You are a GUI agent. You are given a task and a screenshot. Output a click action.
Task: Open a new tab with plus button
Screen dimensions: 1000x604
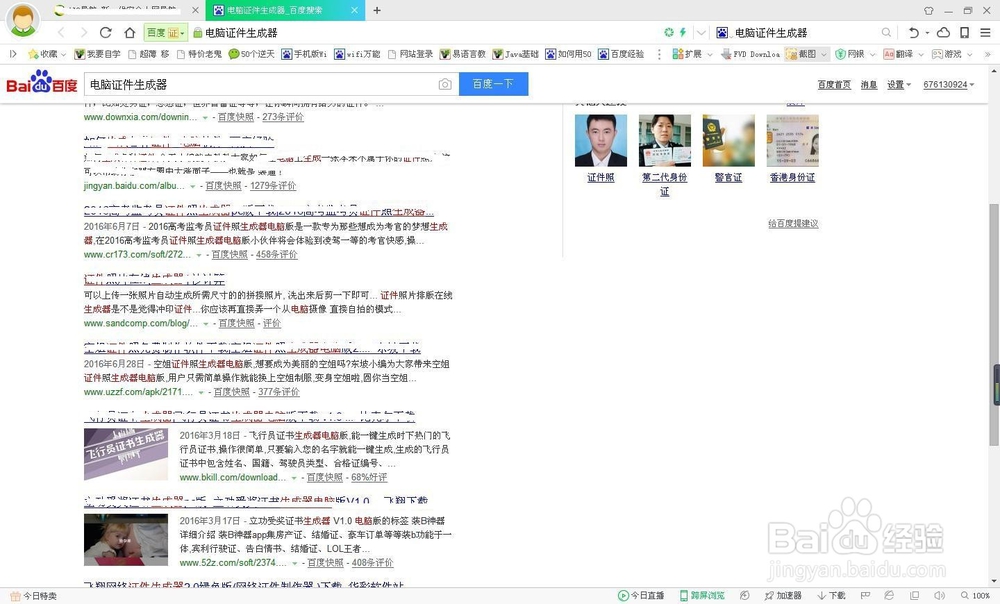[377, 10]
